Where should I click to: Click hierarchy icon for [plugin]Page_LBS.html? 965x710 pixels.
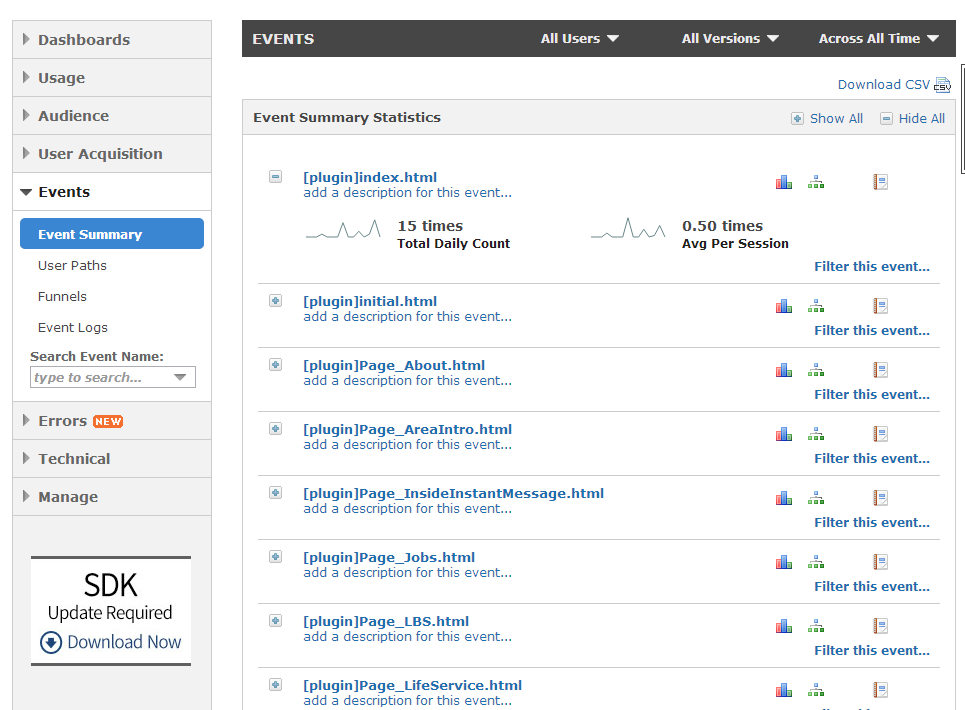click(816, 626)
